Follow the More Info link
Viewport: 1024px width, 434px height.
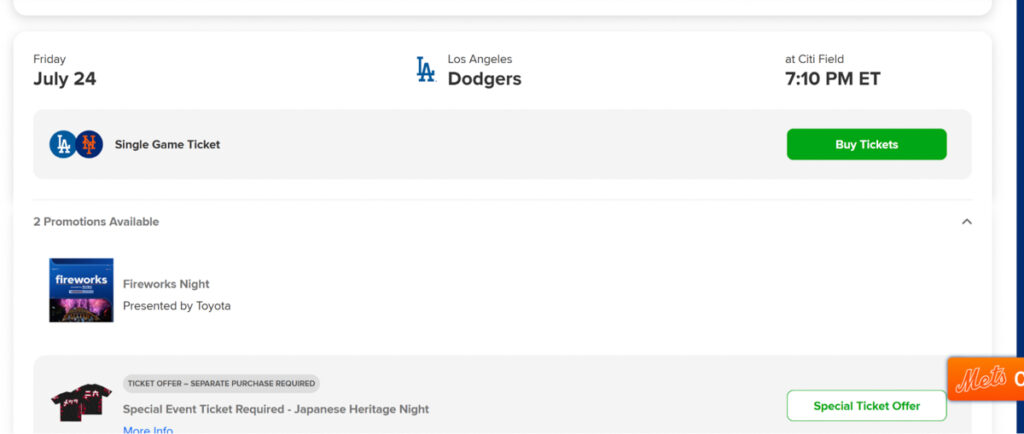(148, 429)
